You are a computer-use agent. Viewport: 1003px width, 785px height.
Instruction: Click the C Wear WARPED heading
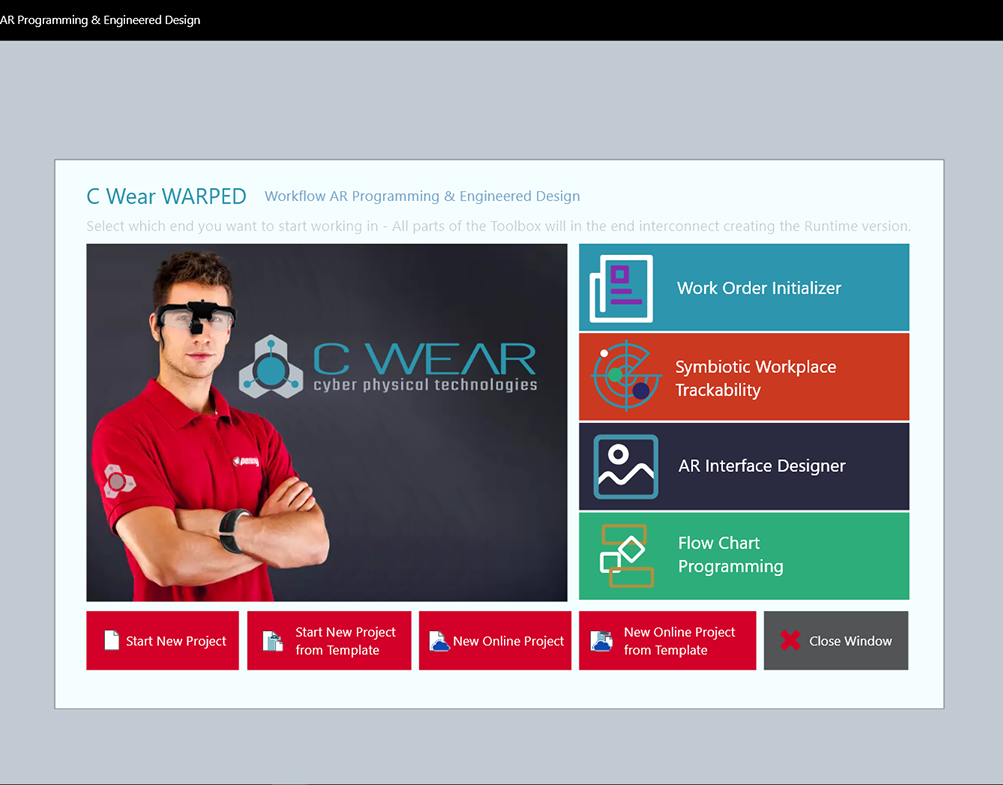tap(166, 196)
